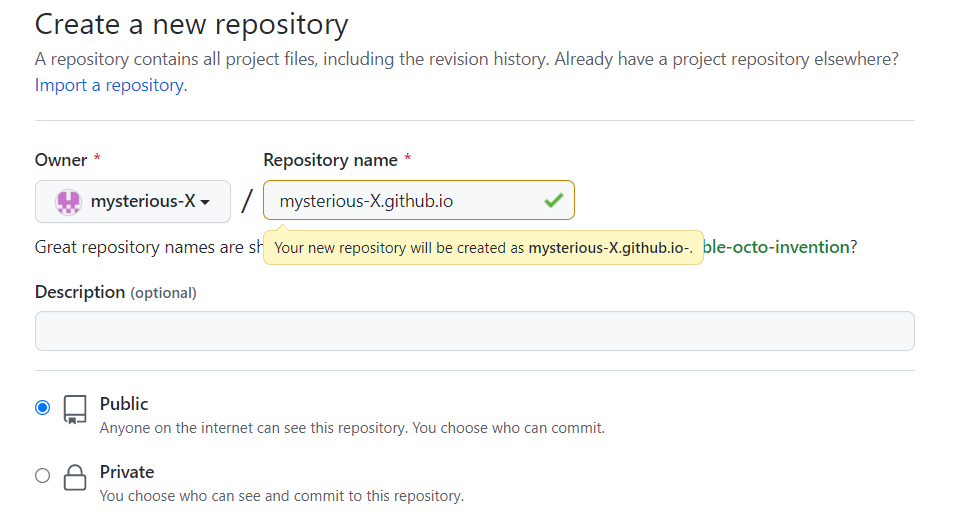Open the Owner dropdown mysterious-X
This screenshot has width=973, height=518.
(133, 201)
